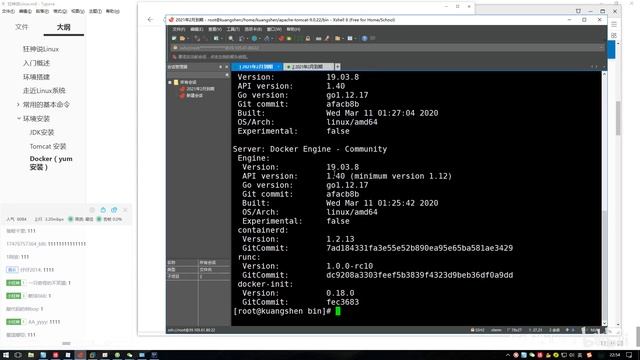Open the 窗口 menu in Xshell
640x360 pixels.
pos(274,29)
